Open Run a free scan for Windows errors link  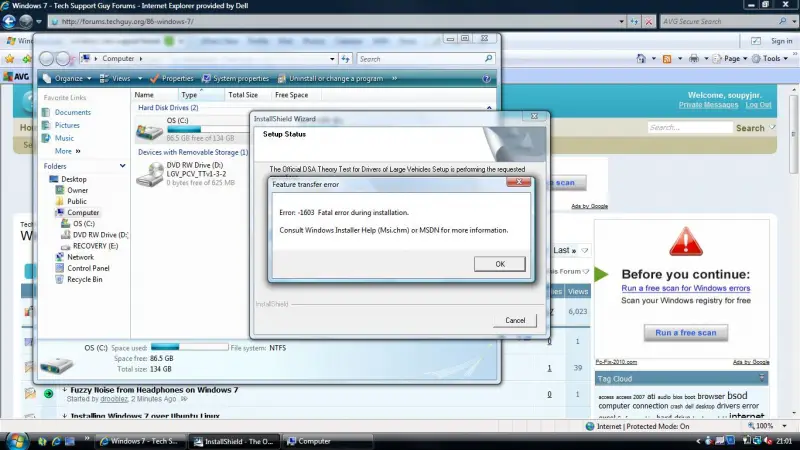686,288
